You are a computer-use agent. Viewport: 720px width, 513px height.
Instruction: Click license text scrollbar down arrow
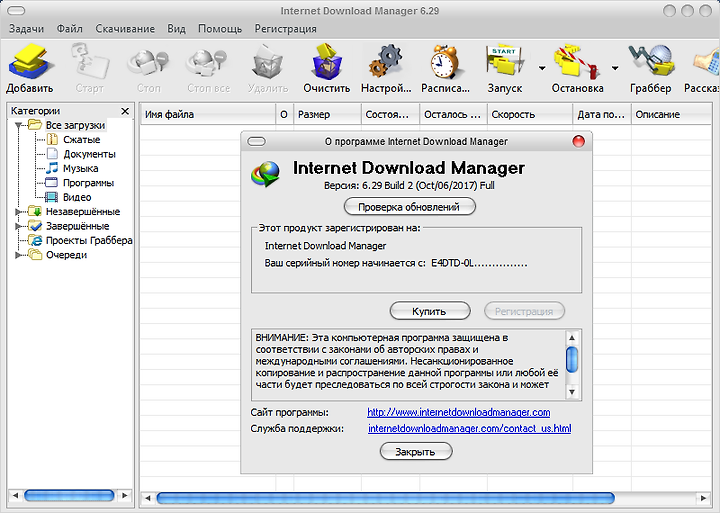[572, 392]
